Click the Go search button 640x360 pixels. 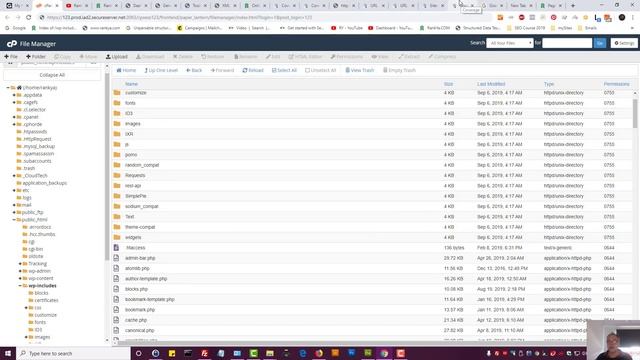(600, 43)
